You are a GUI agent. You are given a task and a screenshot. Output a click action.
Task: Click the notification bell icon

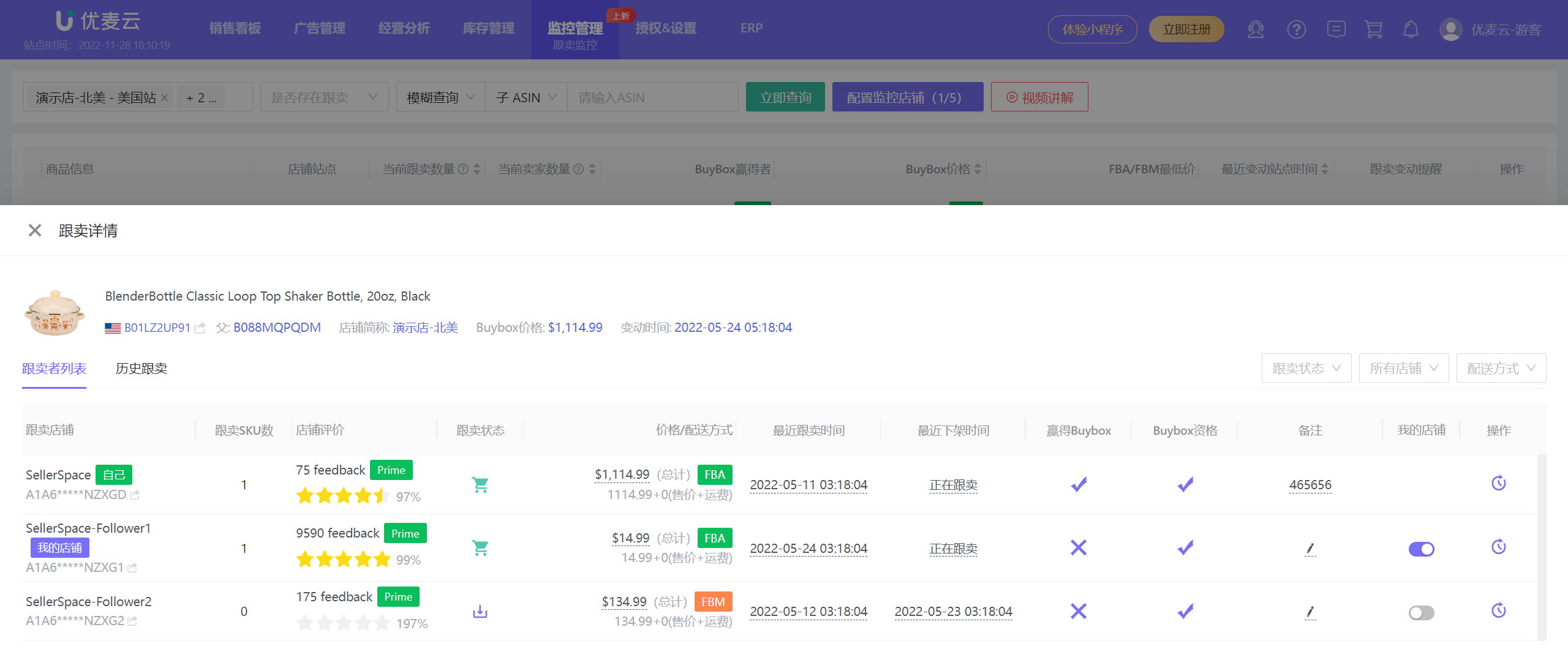(1412, 29)
